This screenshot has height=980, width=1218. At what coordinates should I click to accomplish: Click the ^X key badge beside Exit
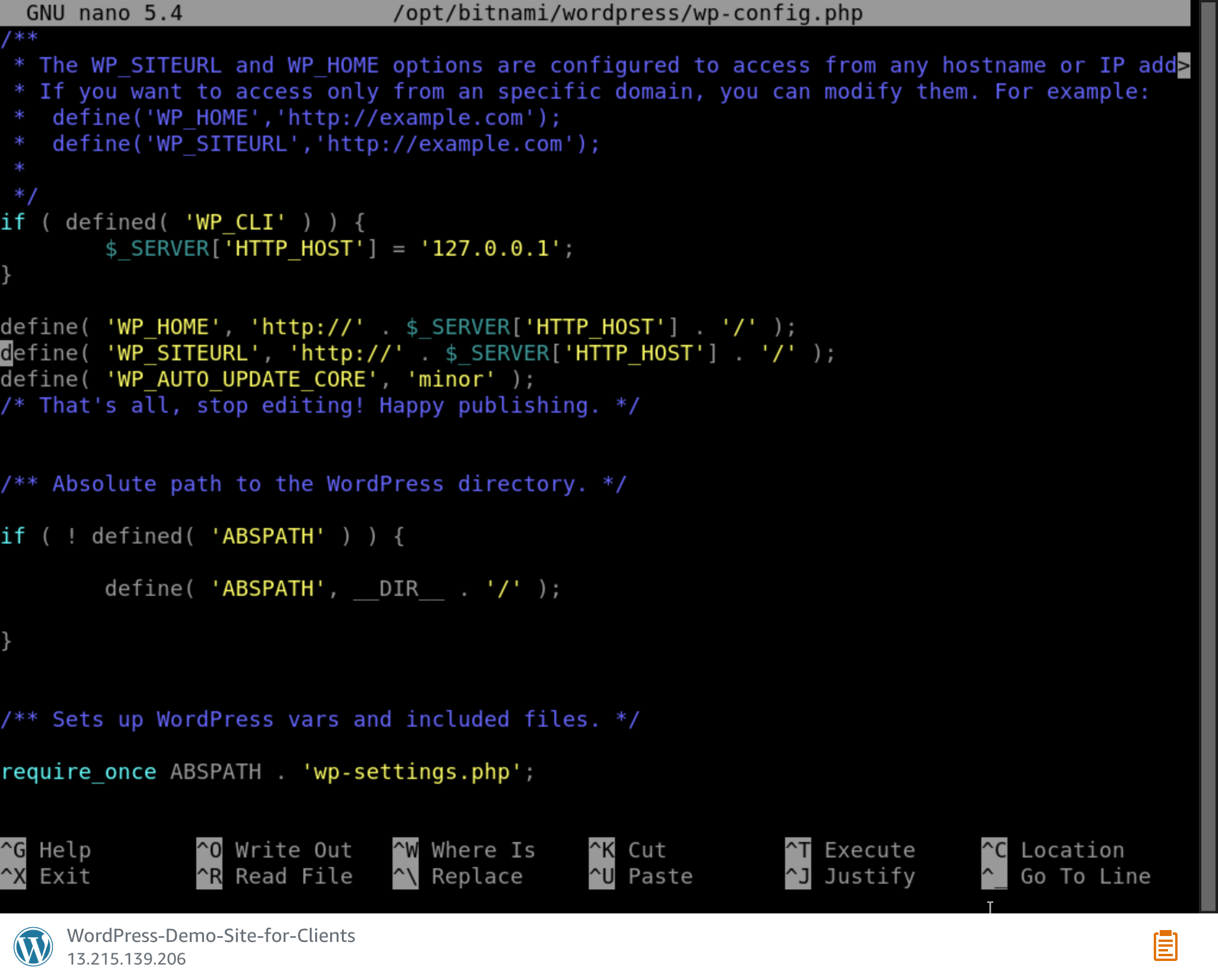pos(13,876)
